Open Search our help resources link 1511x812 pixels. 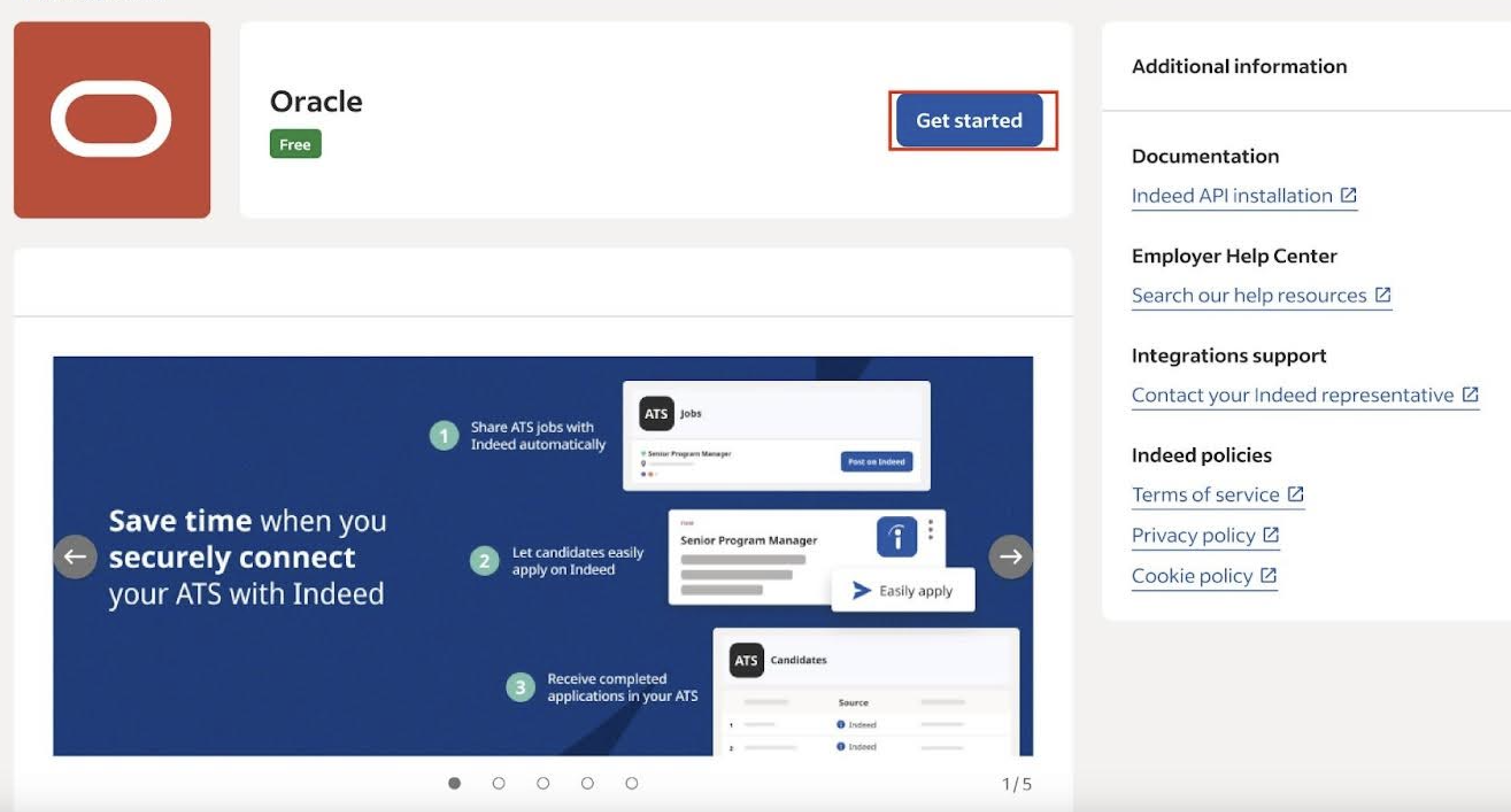coord(1261,296)
